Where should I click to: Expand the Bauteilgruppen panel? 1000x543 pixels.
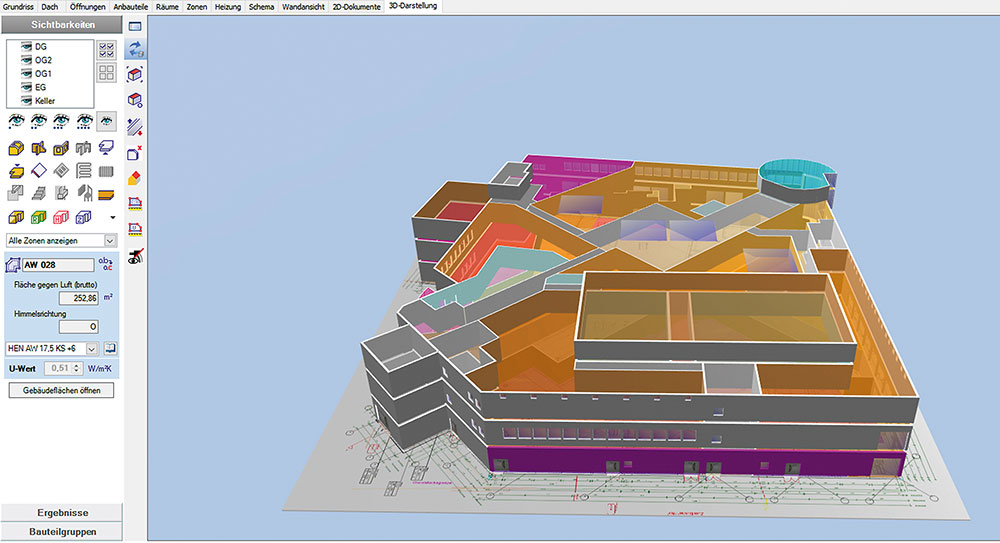tap(62, 532)
